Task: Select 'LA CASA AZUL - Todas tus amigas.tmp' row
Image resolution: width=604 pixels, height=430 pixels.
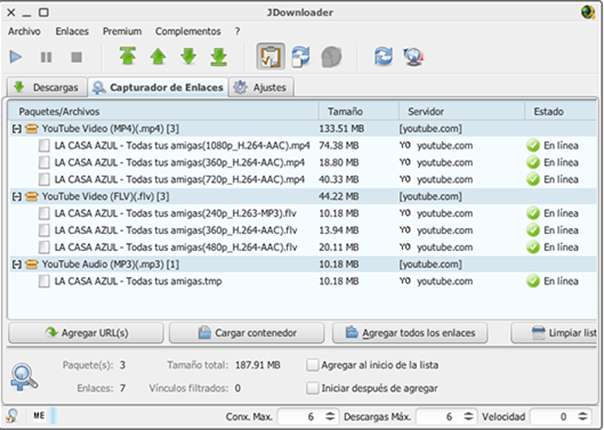Action: point(302,281)
